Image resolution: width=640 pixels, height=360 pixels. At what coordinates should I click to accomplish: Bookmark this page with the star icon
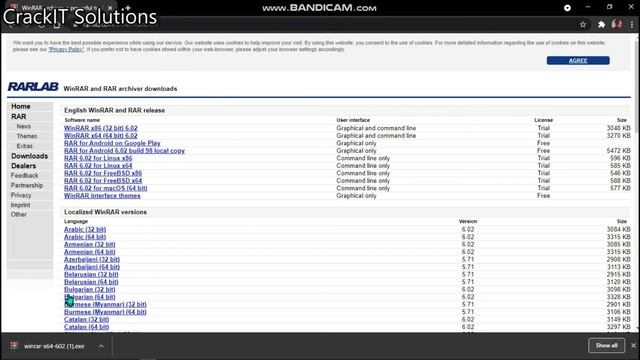[x=583, y=24]
